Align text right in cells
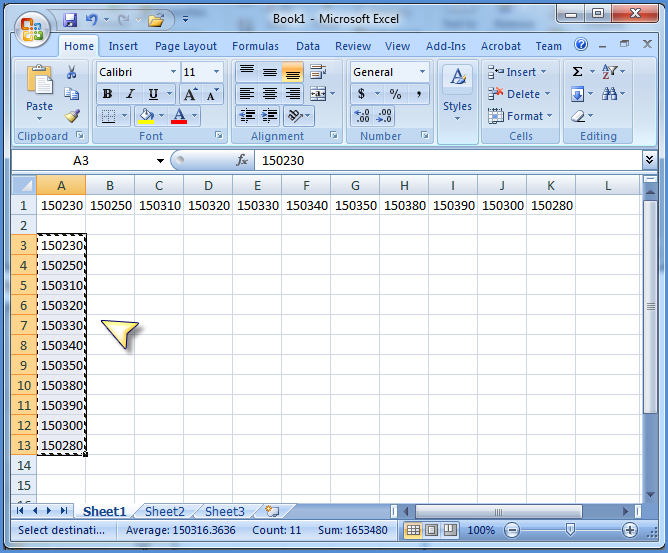Screen dimensions: 668x553 tap(292, 94)
